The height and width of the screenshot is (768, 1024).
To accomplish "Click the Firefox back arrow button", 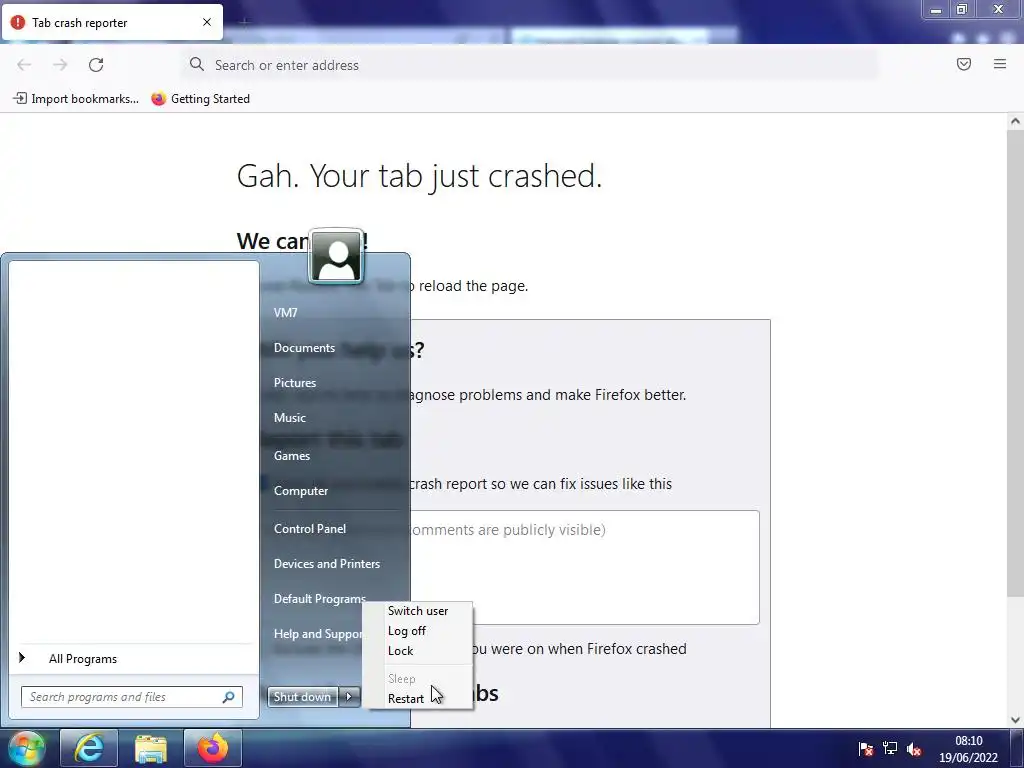I will pyautogui.click(x=24, y=65).
